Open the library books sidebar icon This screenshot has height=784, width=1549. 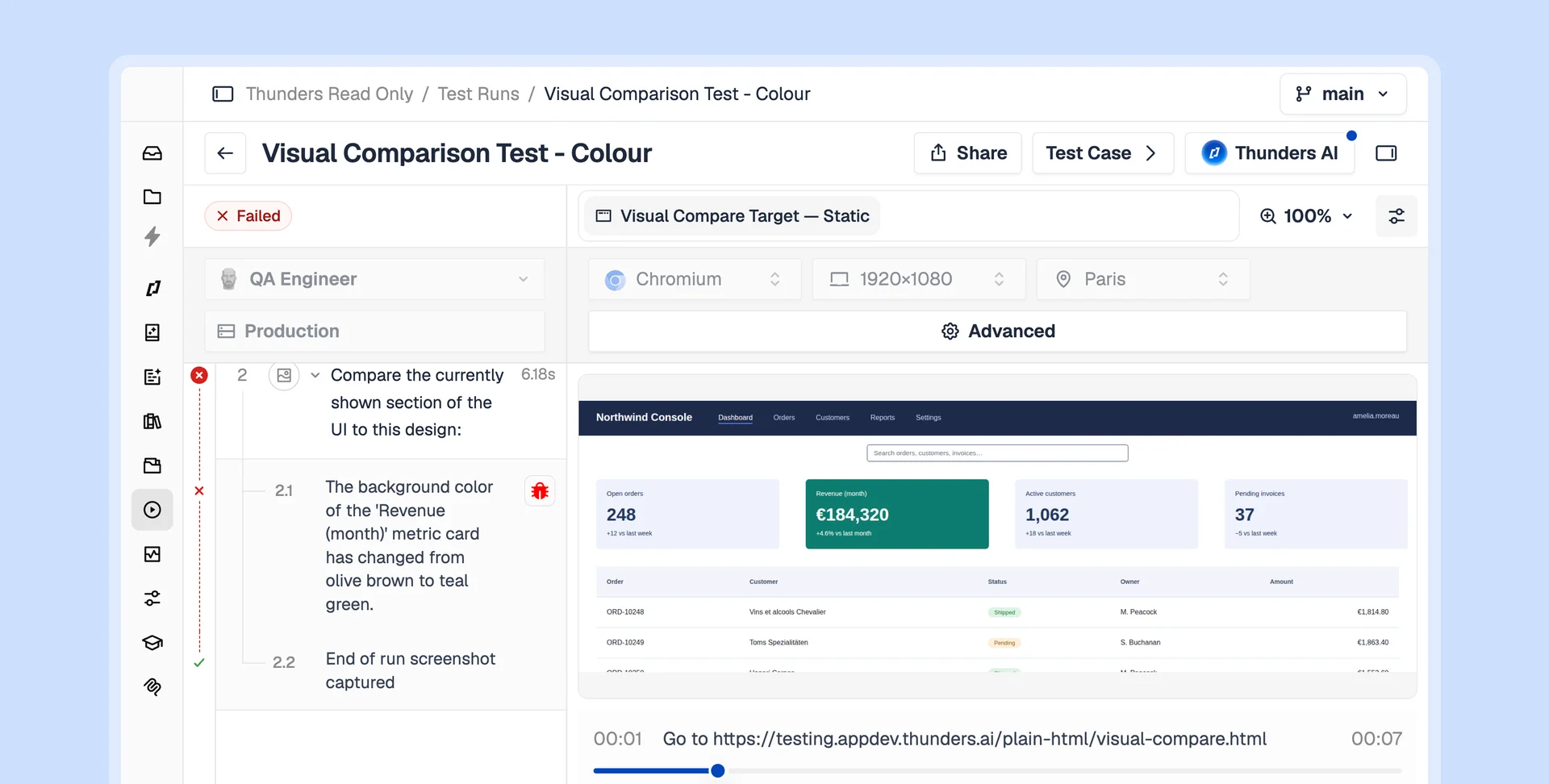point(152,421)
